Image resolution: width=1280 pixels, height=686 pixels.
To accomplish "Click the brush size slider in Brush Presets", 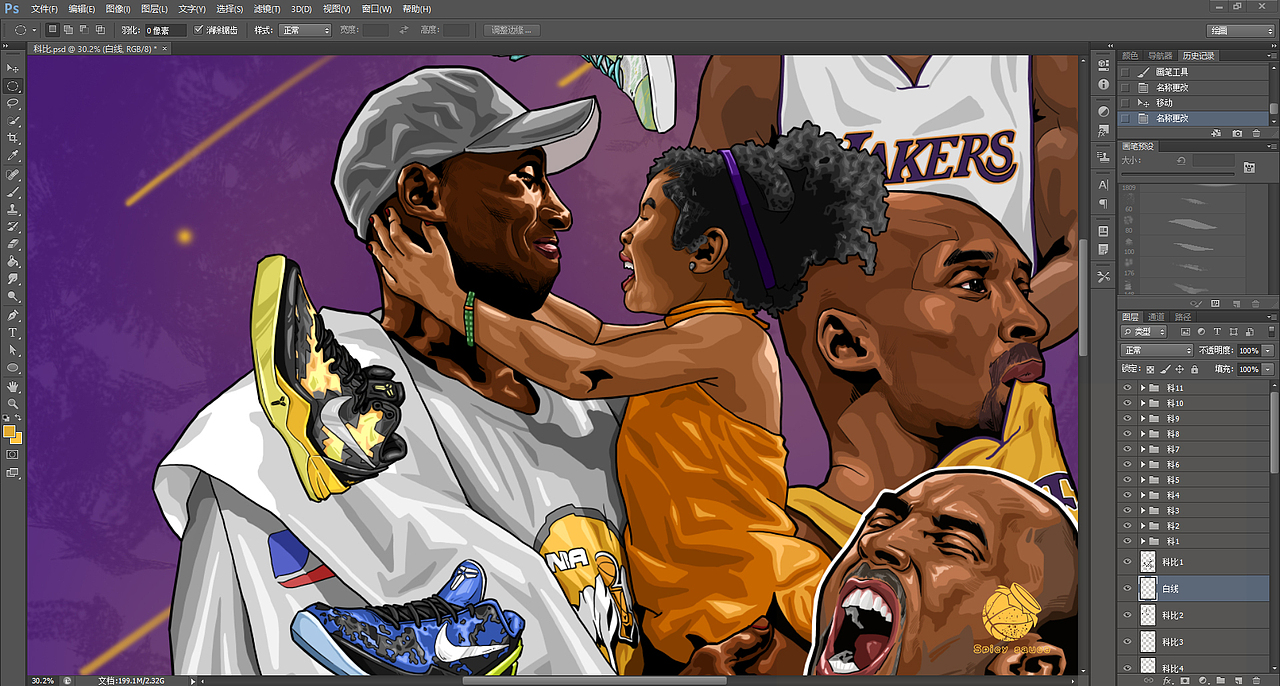I will (1180, 175).
